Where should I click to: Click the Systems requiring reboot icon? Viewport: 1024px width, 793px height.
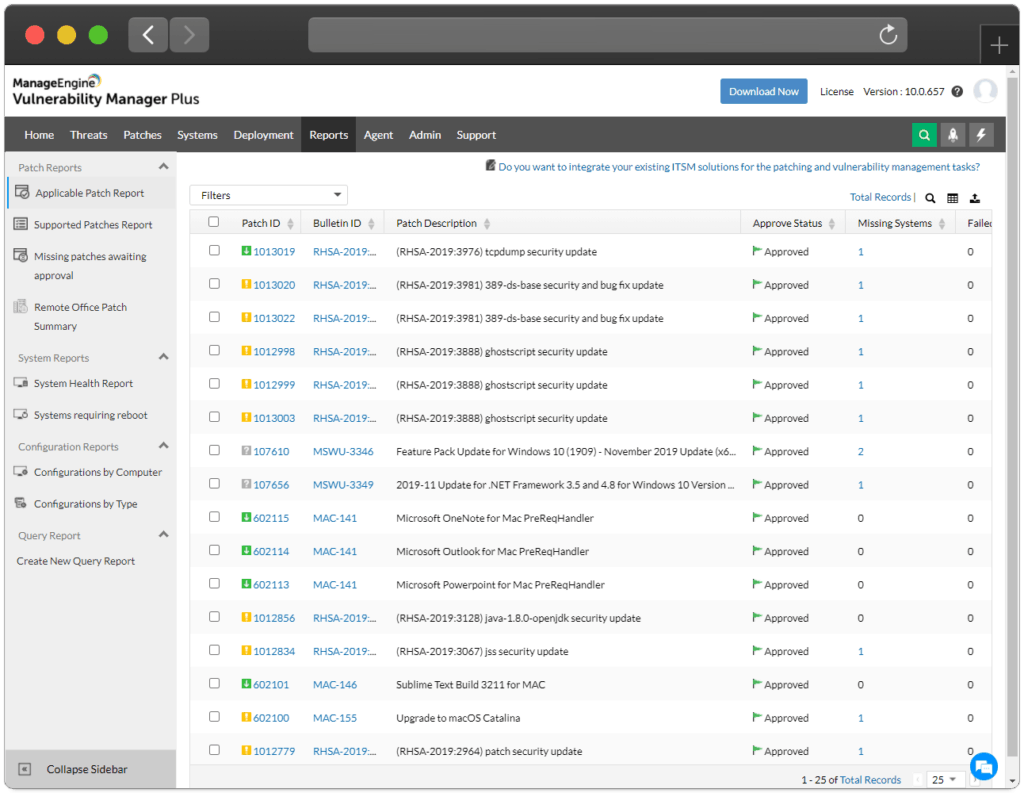[21, 414]
